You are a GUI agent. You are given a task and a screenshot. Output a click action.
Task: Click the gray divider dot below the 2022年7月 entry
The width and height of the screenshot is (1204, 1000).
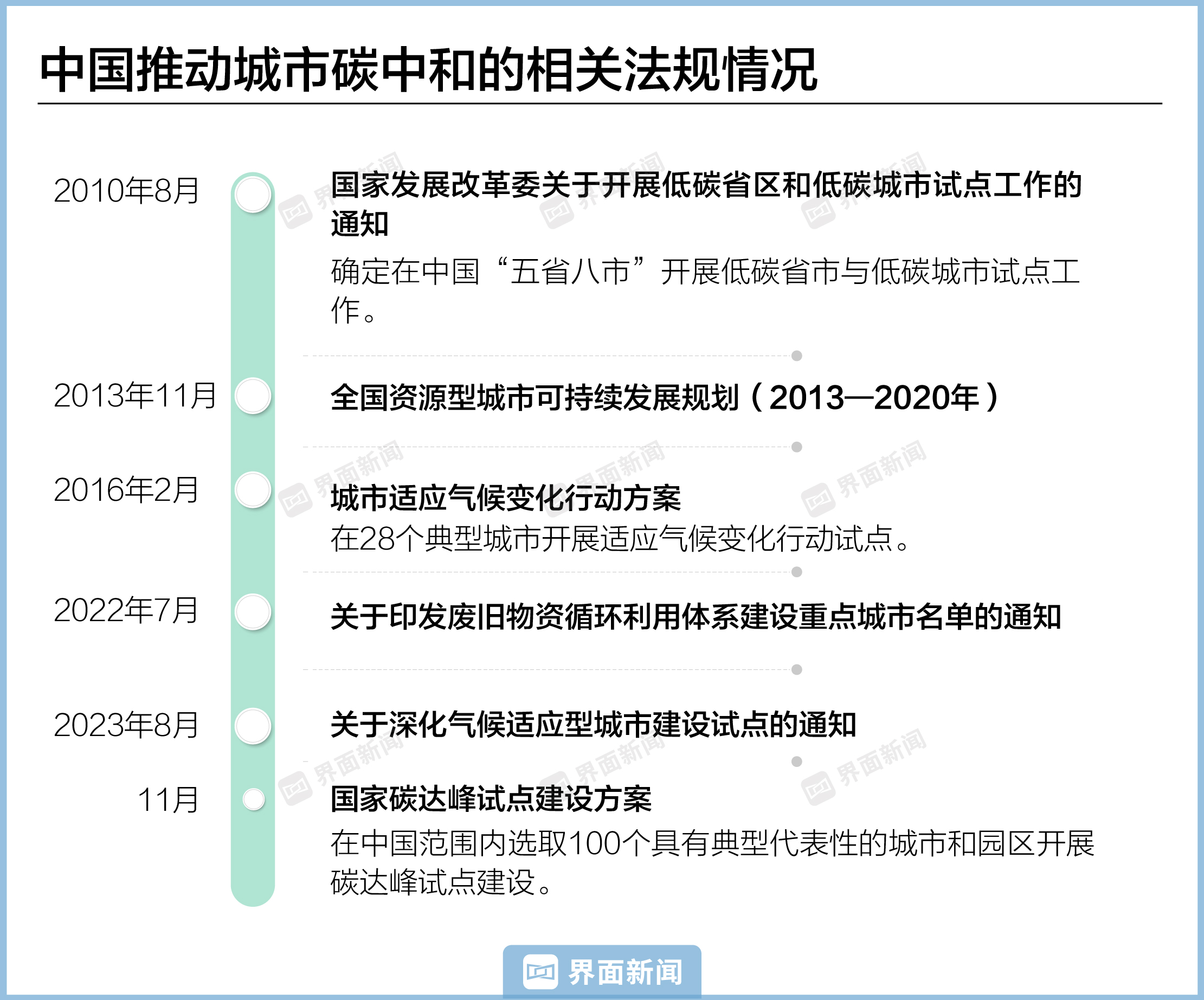(796, 669)
